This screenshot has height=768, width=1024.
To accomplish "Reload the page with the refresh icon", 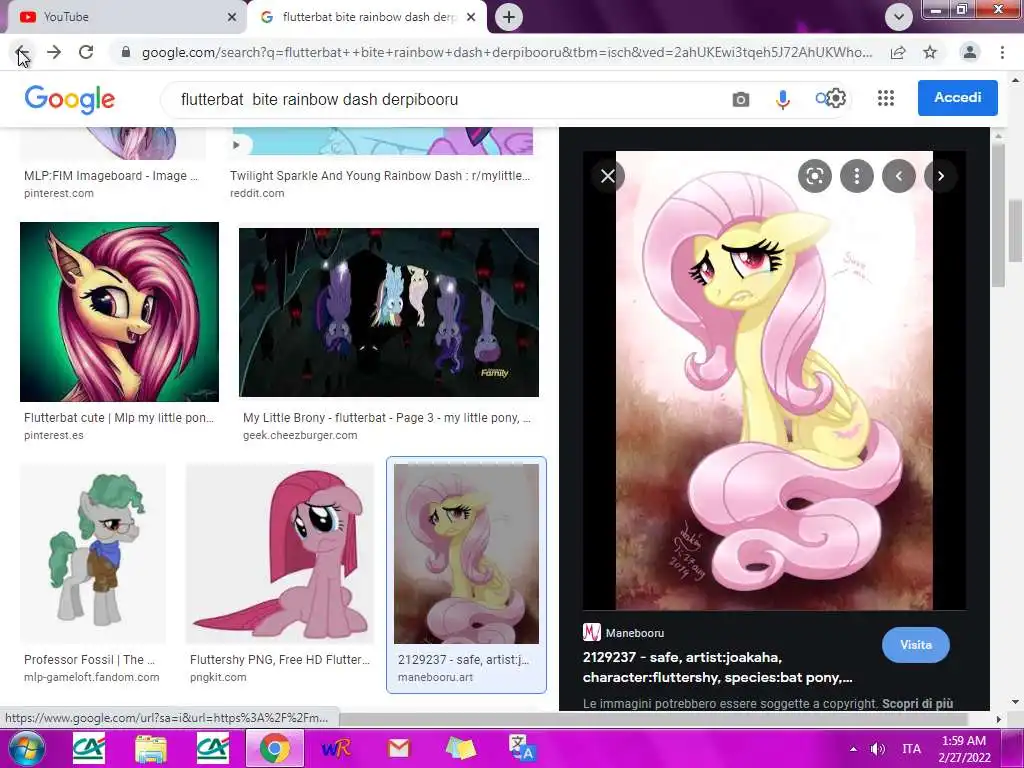I will point(86,52).
